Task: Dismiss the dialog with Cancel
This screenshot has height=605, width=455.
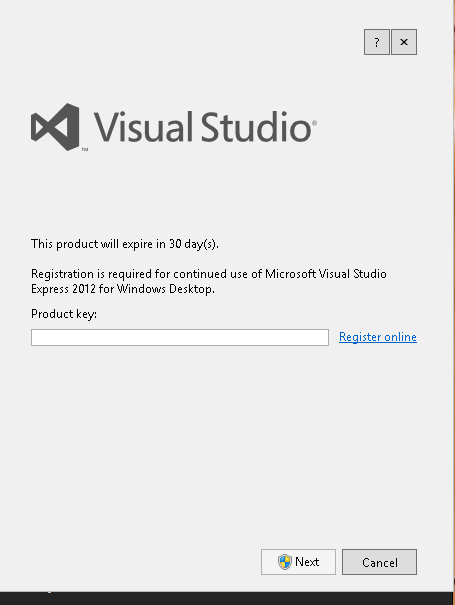Action: coord(379,562)
